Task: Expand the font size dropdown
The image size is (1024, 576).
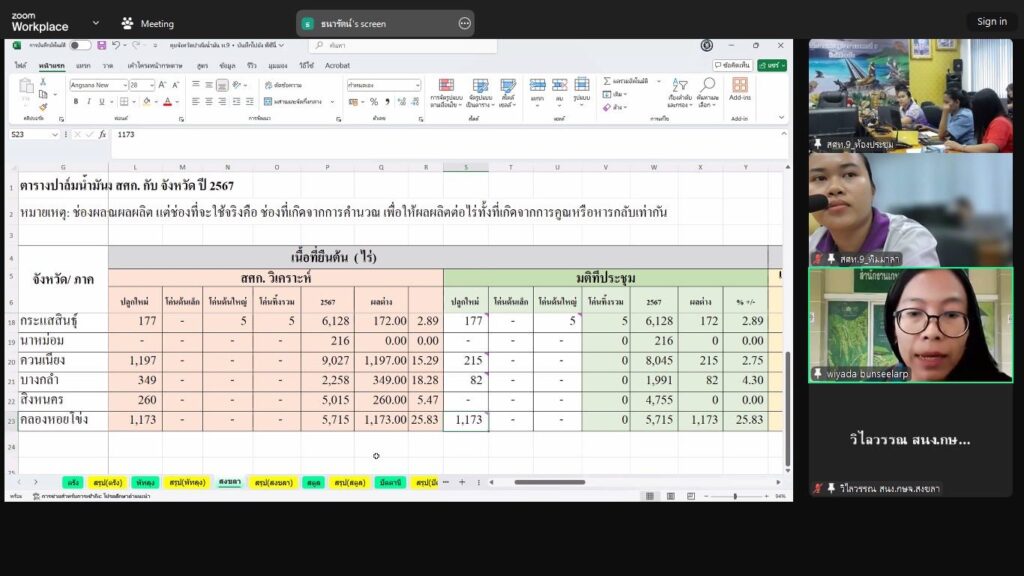Action: (151, 85)
